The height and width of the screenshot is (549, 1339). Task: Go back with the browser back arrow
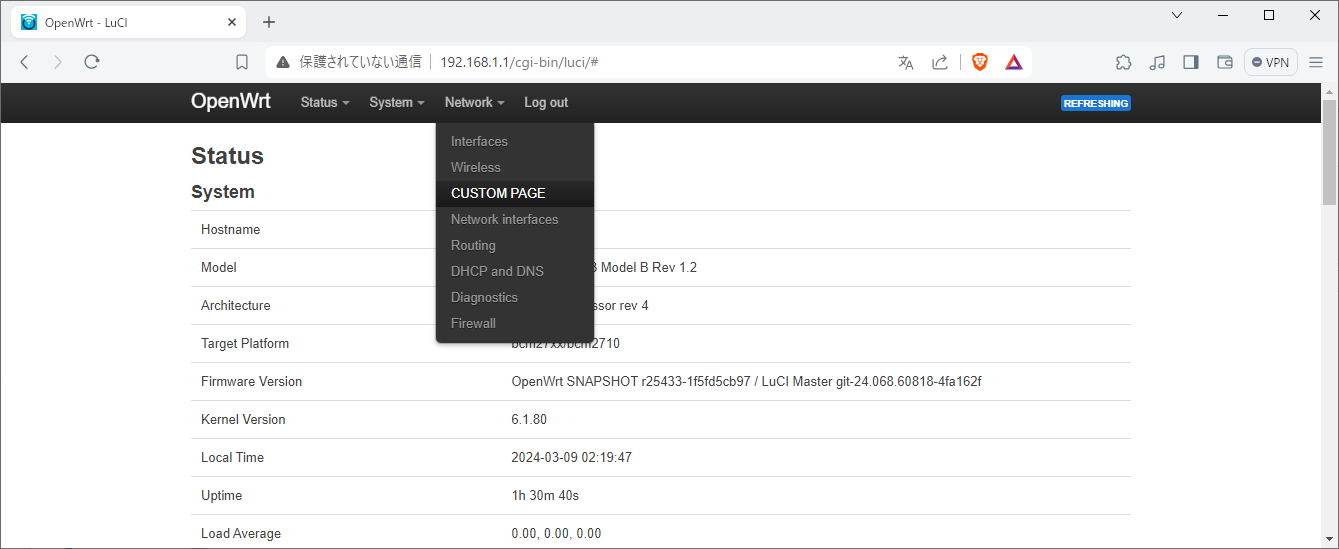[25, 62]
